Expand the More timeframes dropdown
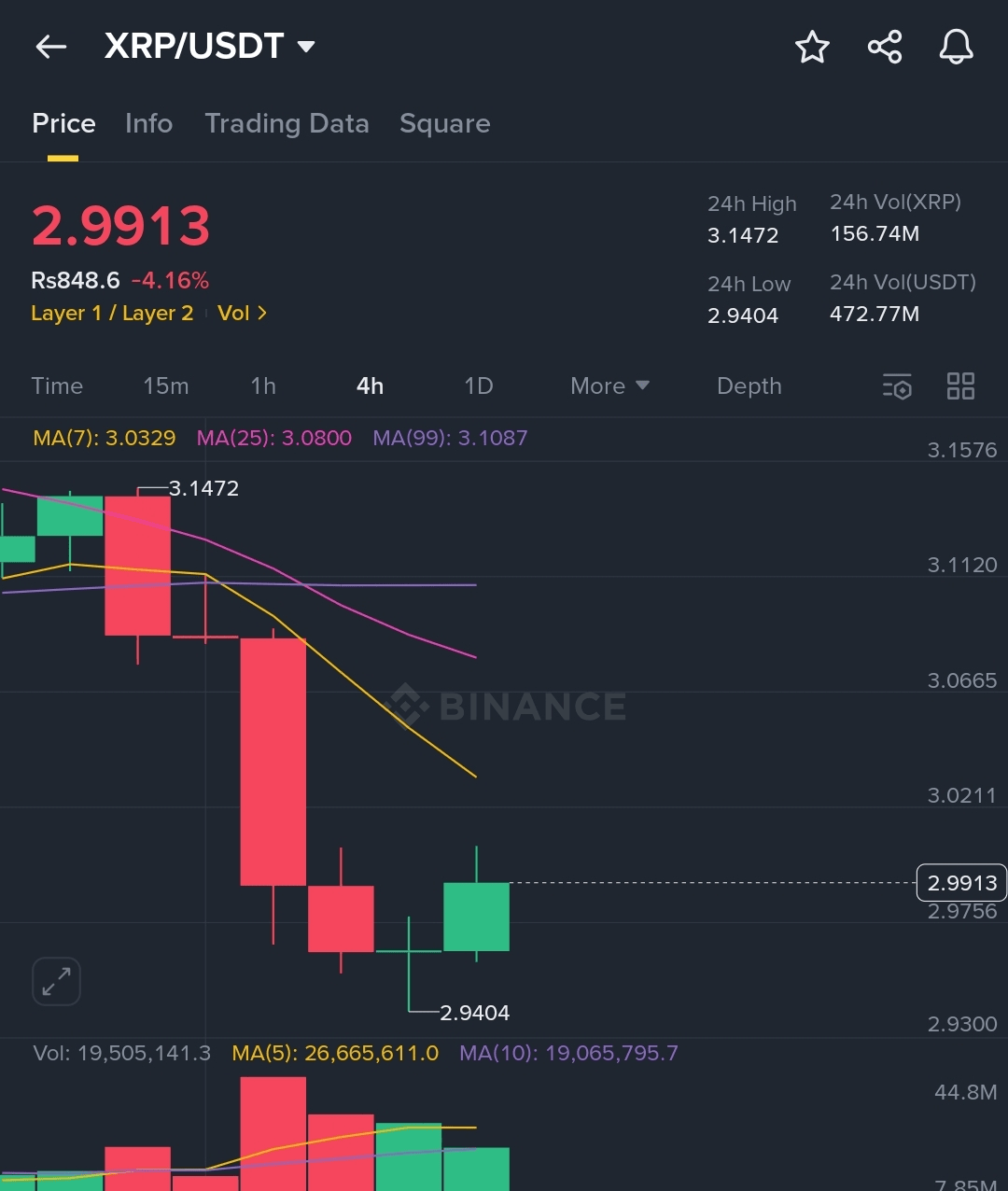Image resolution: width=1008 pixels, height=1191 pixels. [609, 386]
